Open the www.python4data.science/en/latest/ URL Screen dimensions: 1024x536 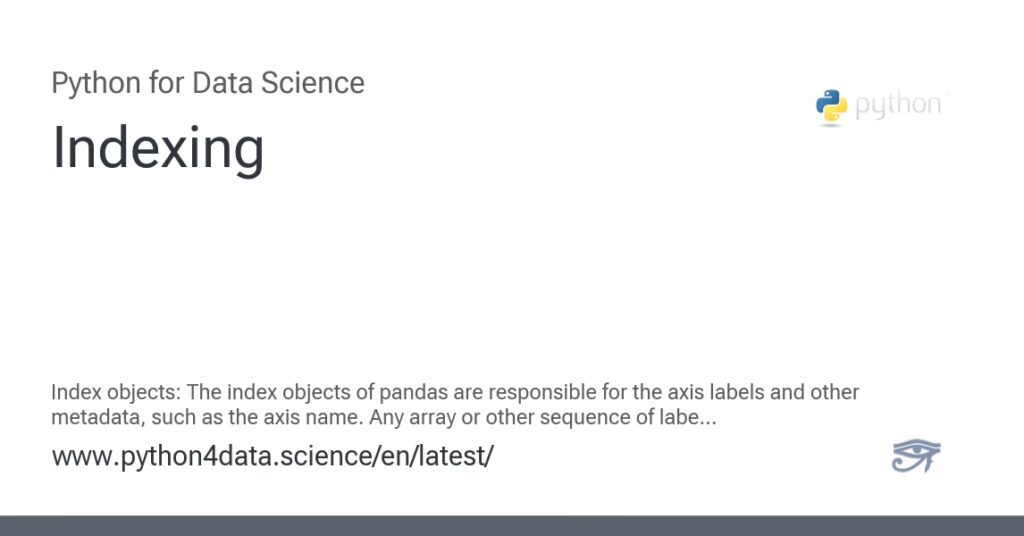click(x=272, y=456)
